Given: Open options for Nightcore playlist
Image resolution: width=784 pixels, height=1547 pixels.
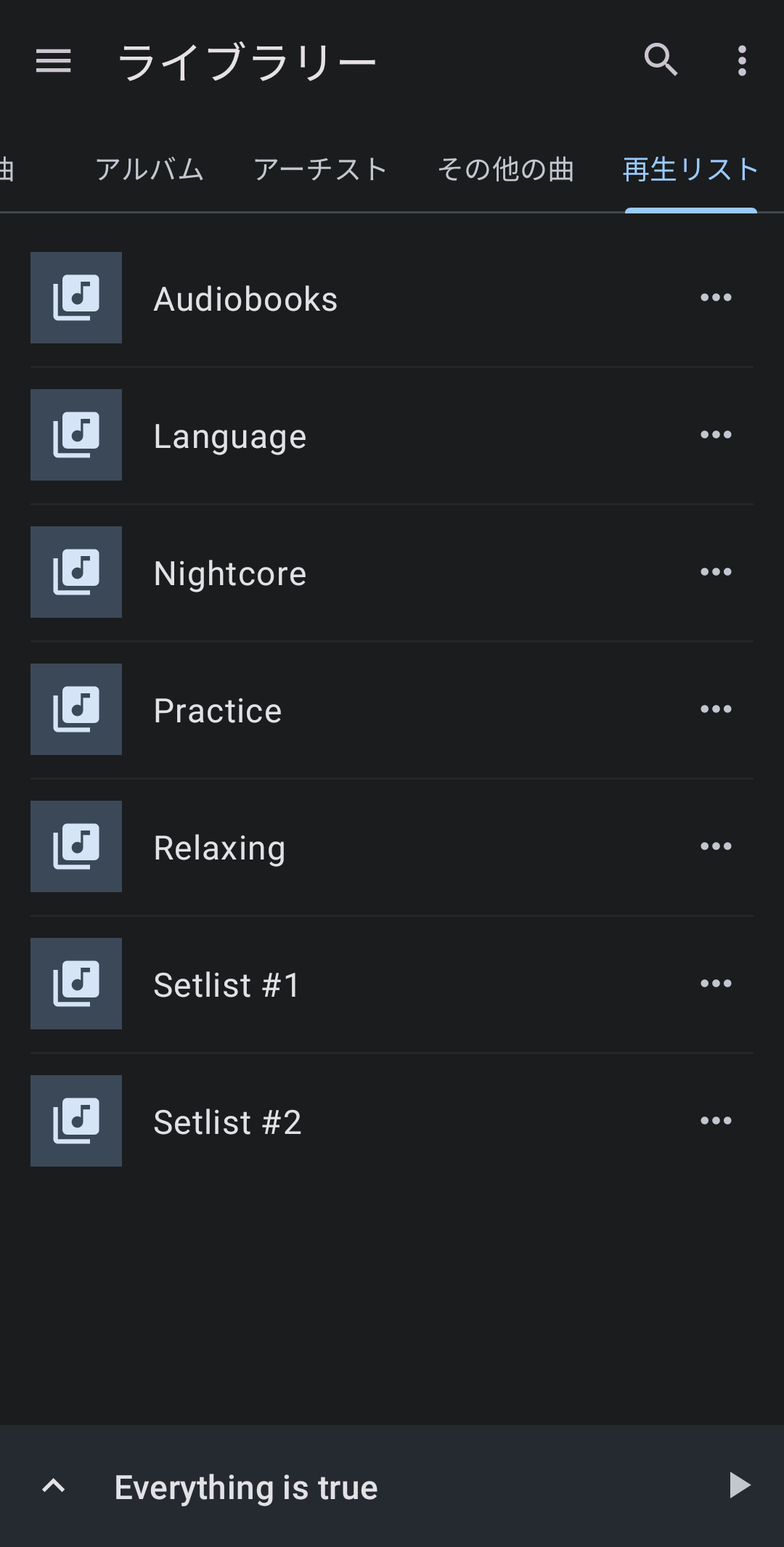Looking at the screenshot, I should click(x=716, y=572).
